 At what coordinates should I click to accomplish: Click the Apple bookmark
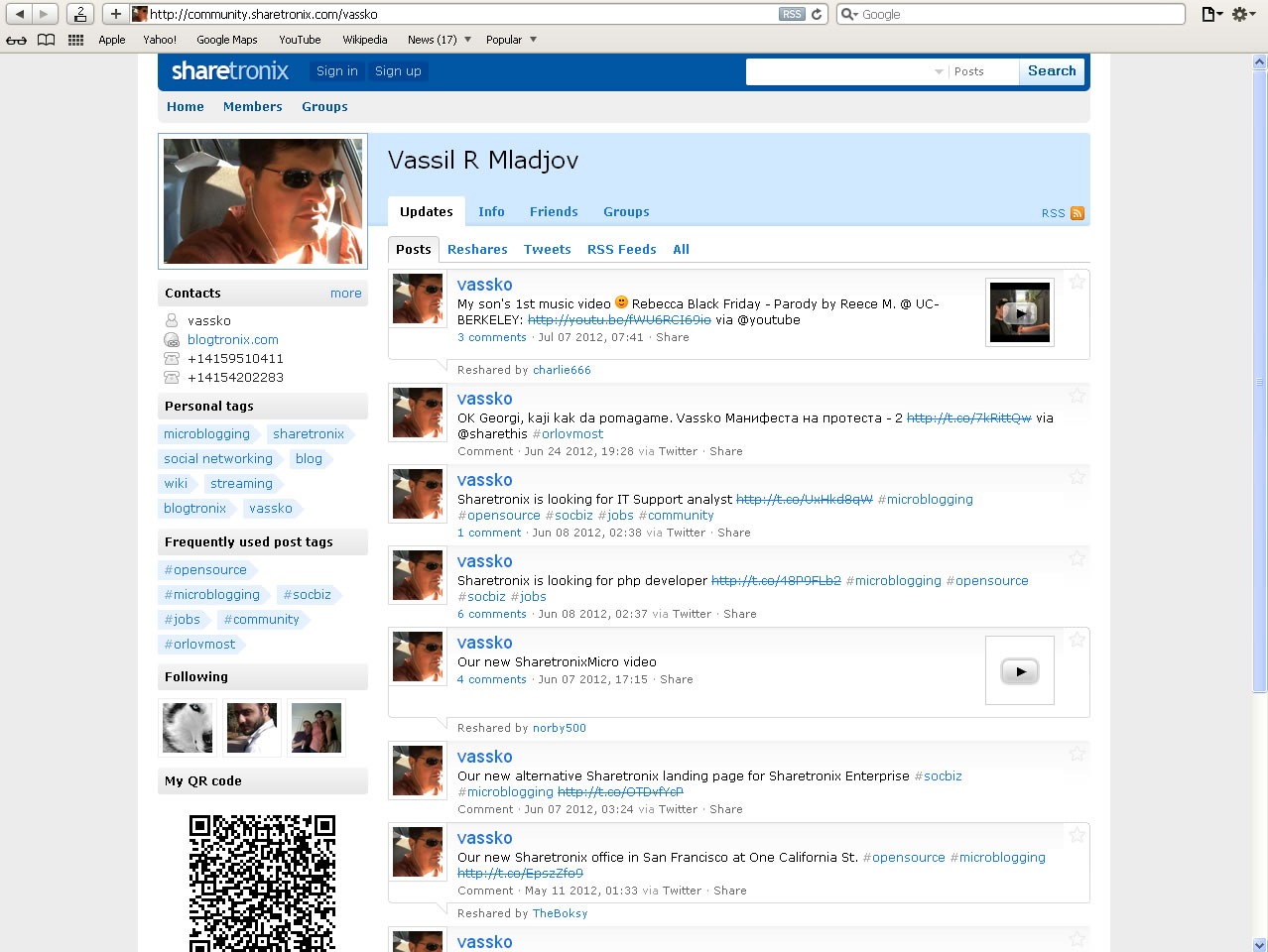(x=112, y=40)
